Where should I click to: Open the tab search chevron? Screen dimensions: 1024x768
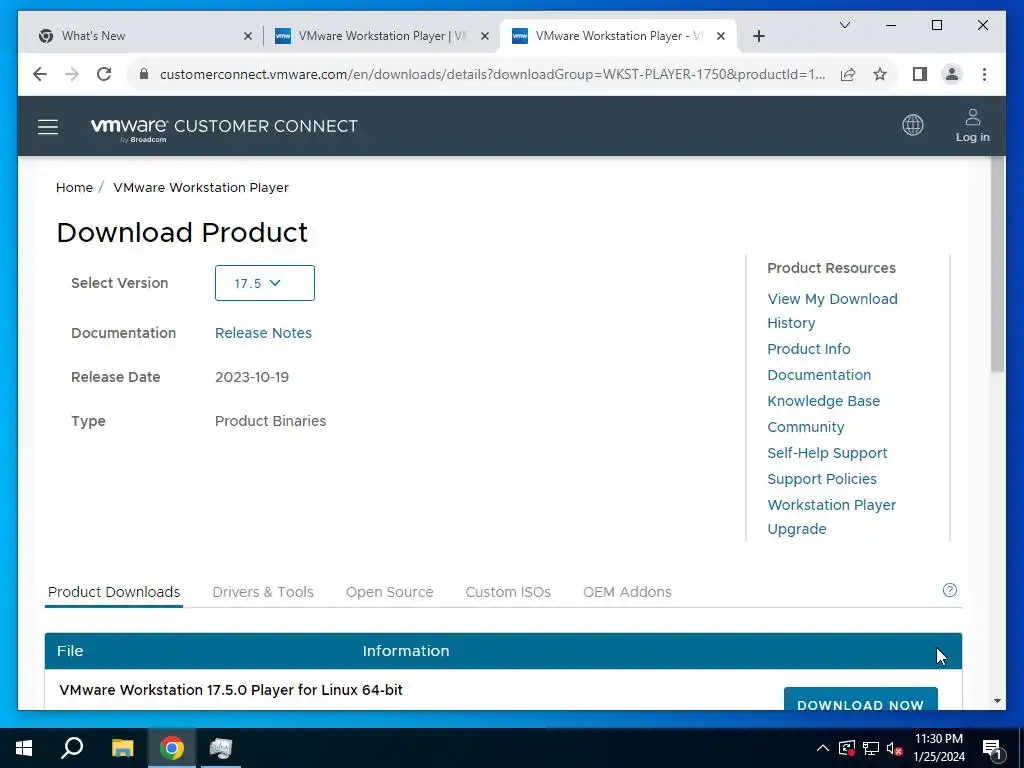point(844,25)
